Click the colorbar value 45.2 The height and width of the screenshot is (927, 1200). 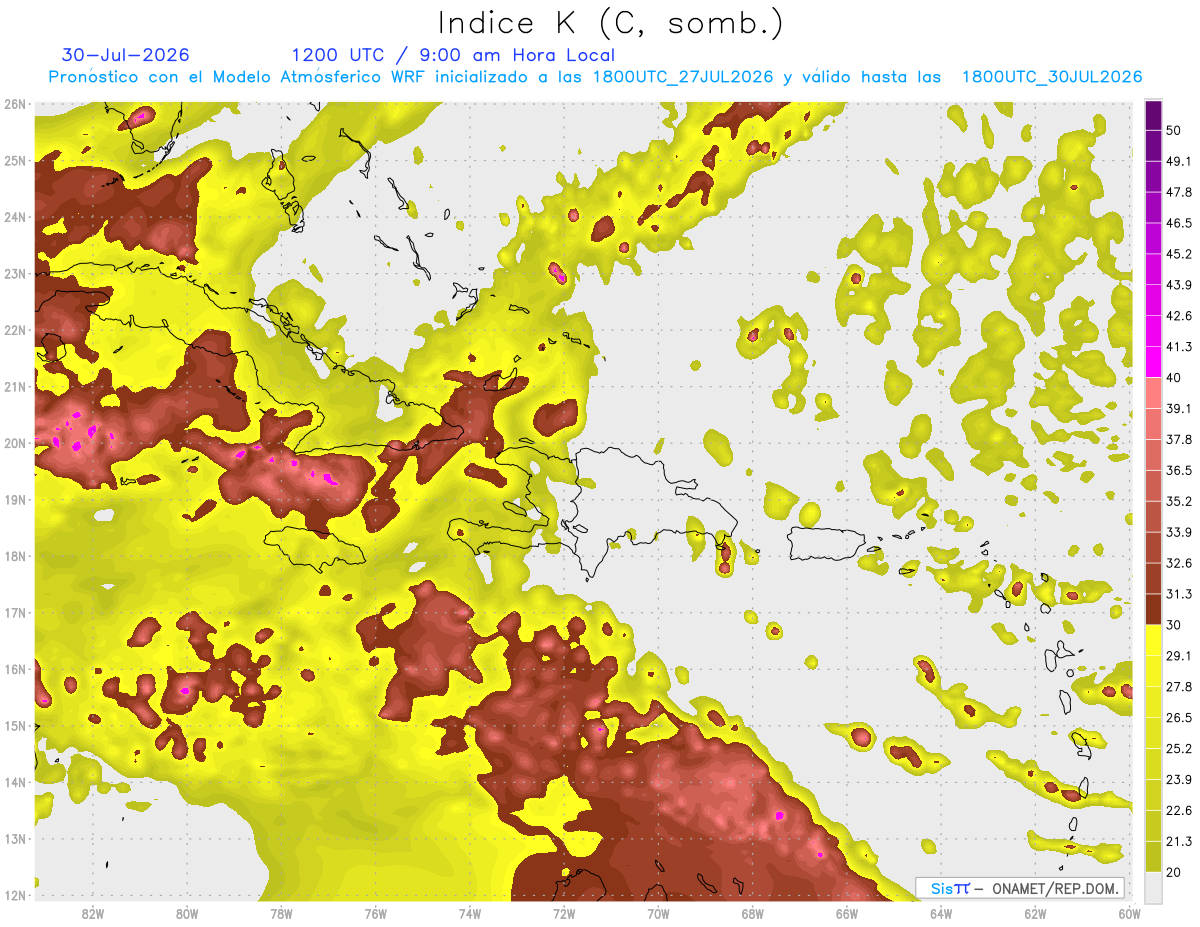coord(1179,254)
